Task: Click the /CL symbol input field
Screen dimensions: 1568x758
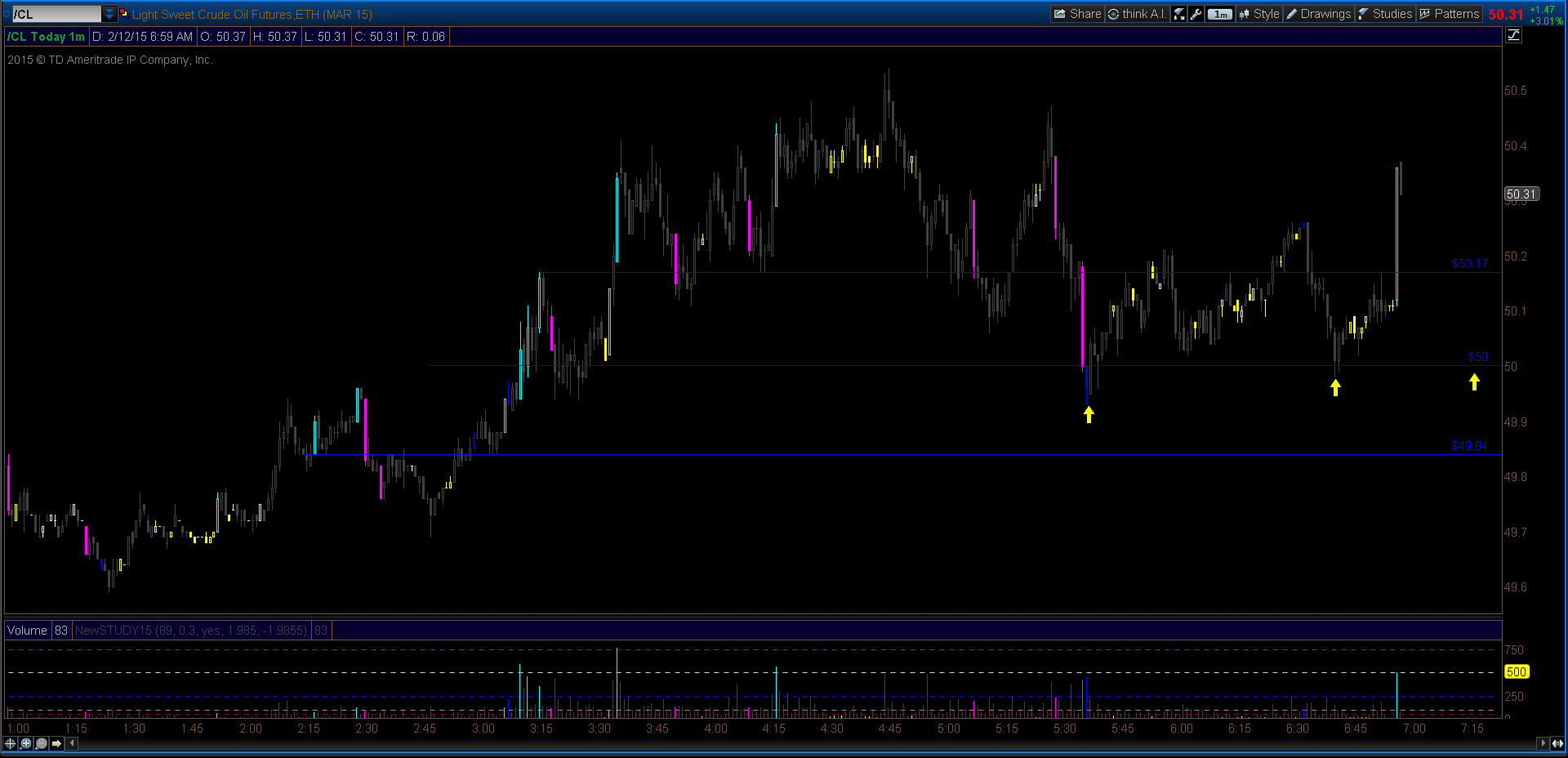Action: point(56,14)
